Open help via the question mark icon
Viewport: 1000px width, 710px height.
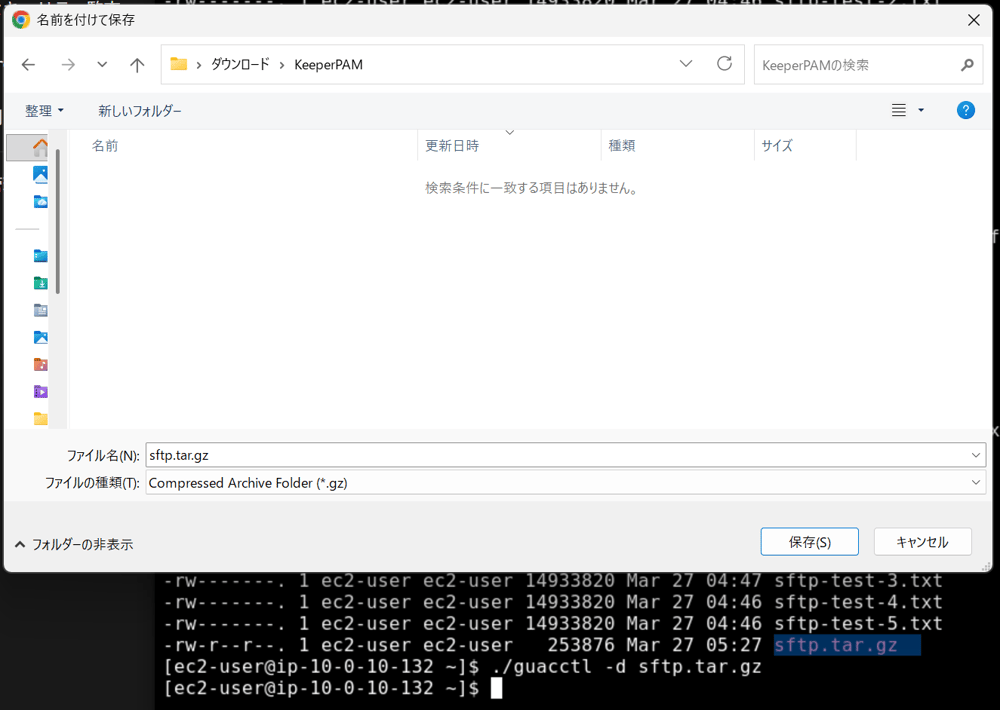(x=965, y=110)
